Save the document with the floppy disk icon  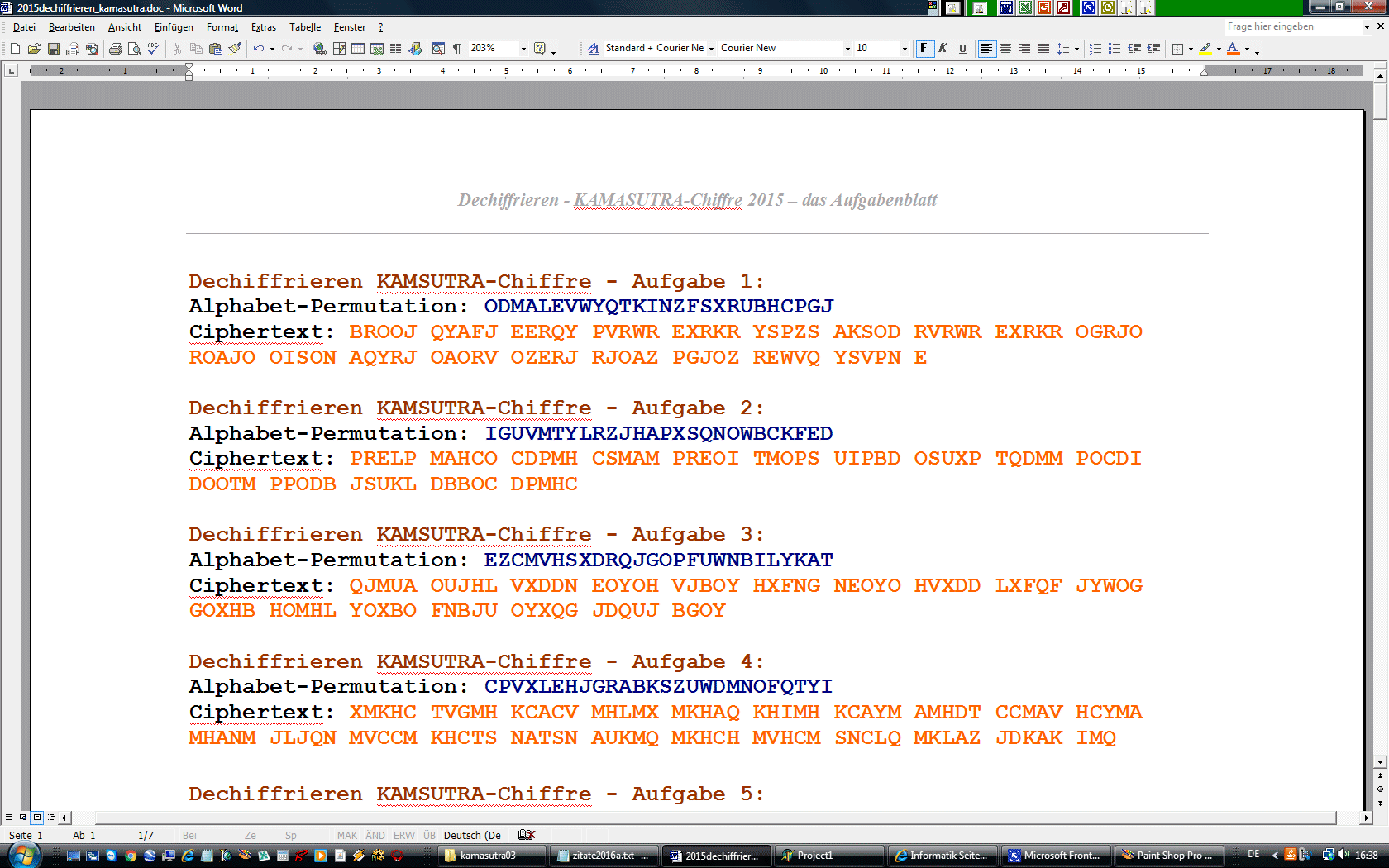click(54, 49)
